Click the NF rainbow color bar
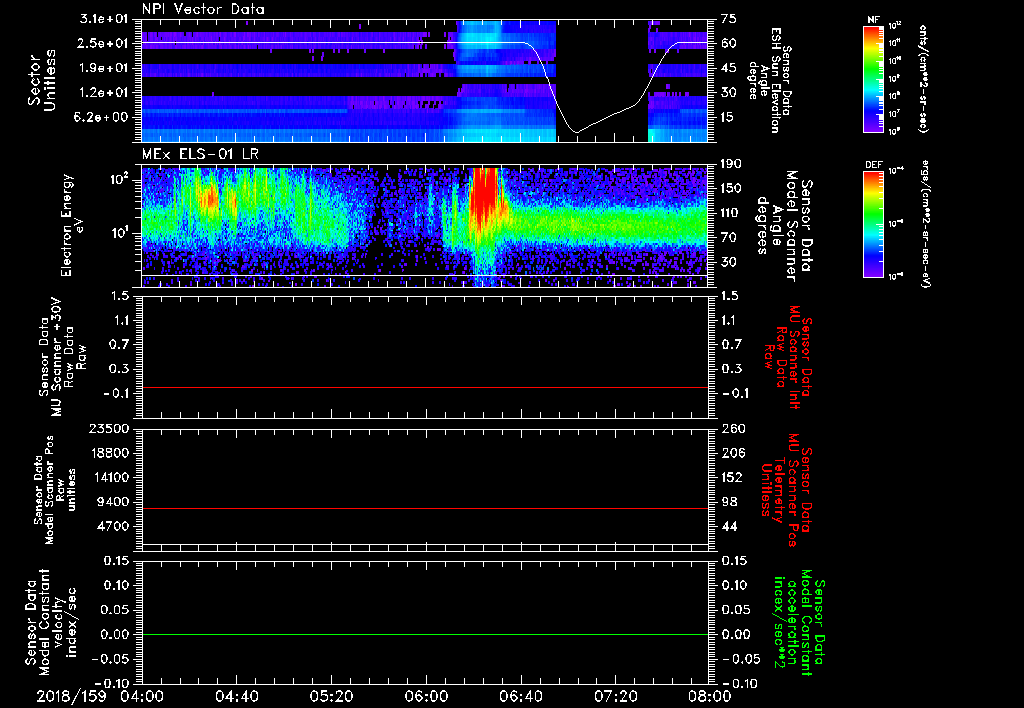This screenshot has width=1024, height=708. pyautogui.click(x=873, y=78)
